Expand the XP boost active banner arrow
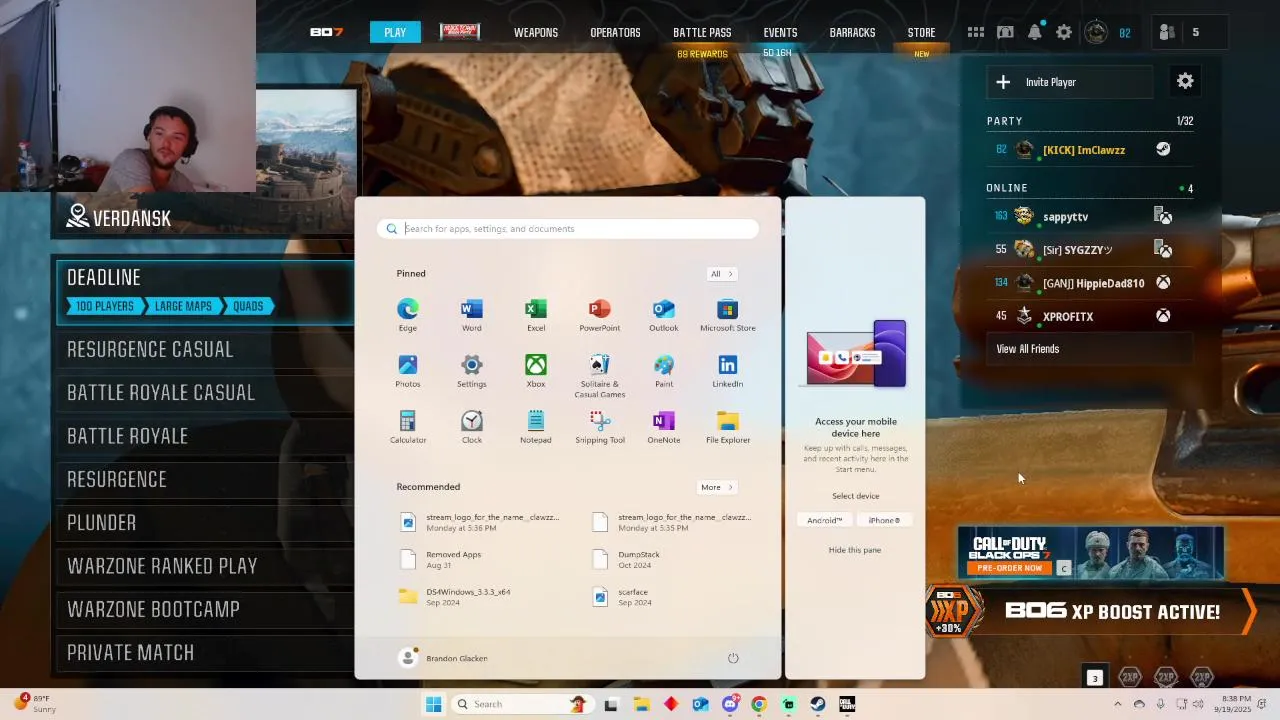1280x720 pixels. tap(1248, 612)
